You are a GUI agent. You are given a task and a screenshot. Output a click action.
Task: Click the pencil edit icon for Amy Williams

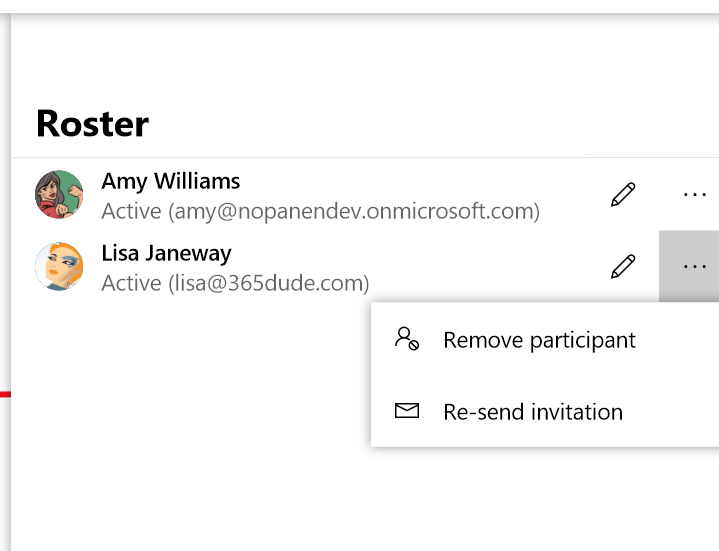click(x=622, y=195)
